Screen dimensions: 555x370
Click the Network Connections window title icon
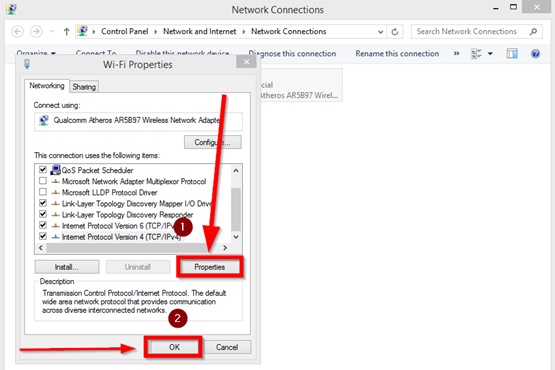11,8
